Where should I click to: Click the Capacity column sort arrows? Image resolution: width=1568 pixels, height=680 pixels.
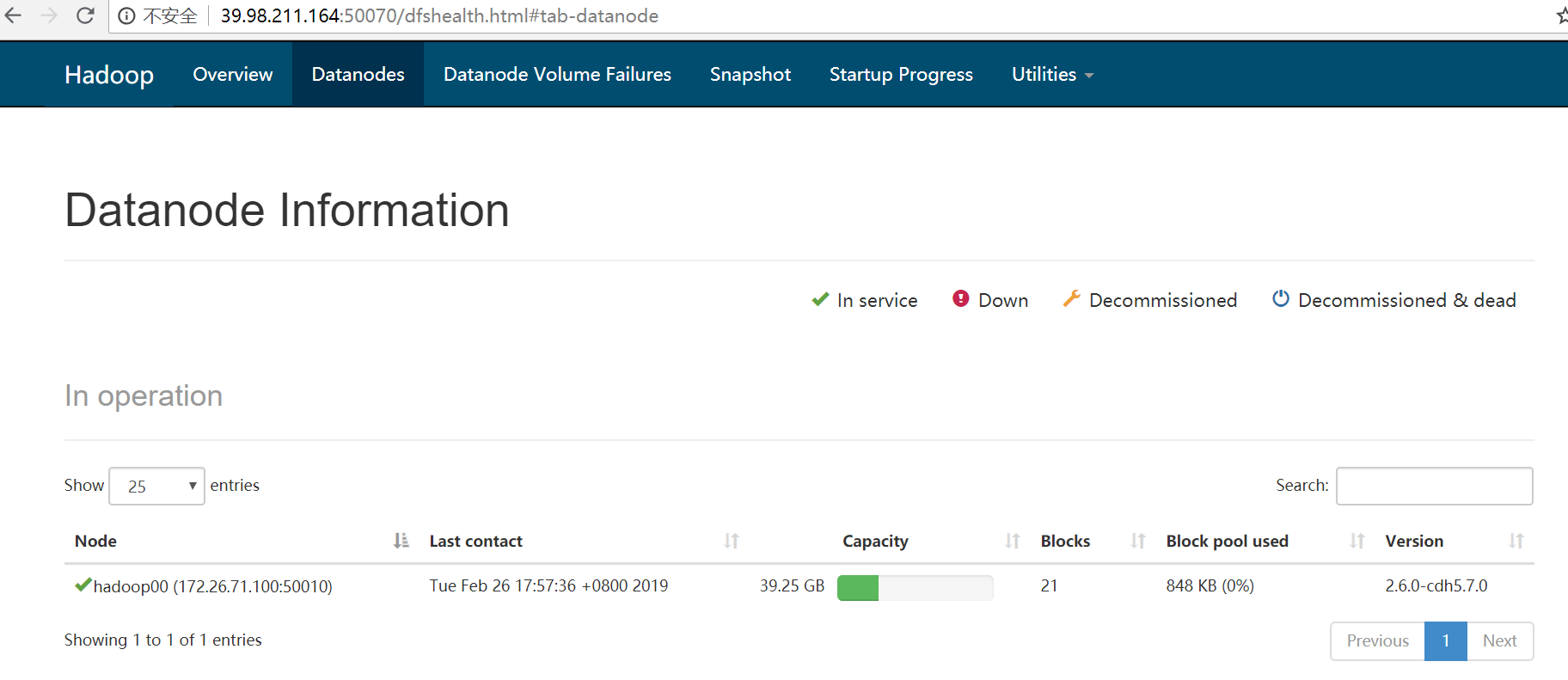point(1013,541)
